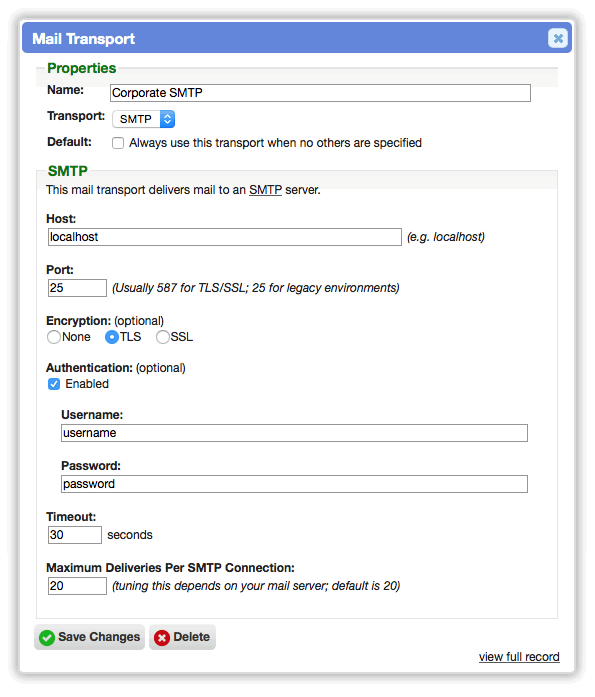Screen dimensions: 595x697
Task: Click the Port input field
Action: pos(77,288)
